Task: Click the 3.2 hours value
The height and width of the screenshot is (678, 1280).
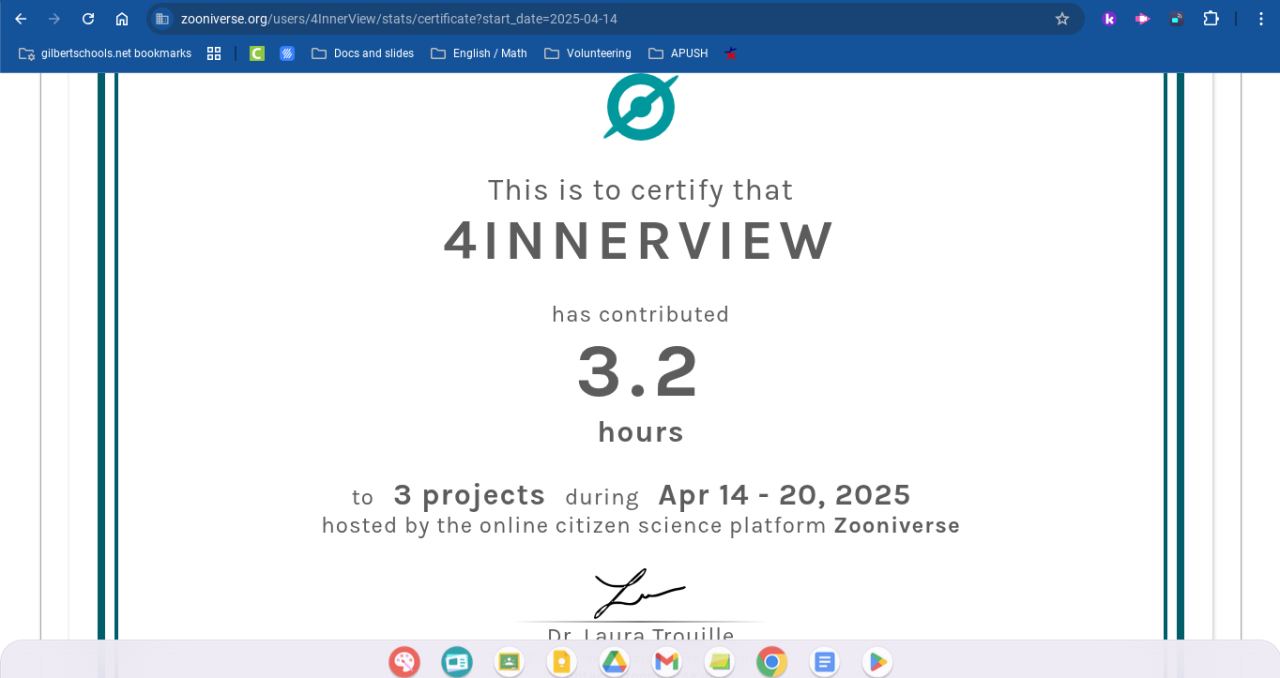Action: pyautogui.click(x=638, y=372)
